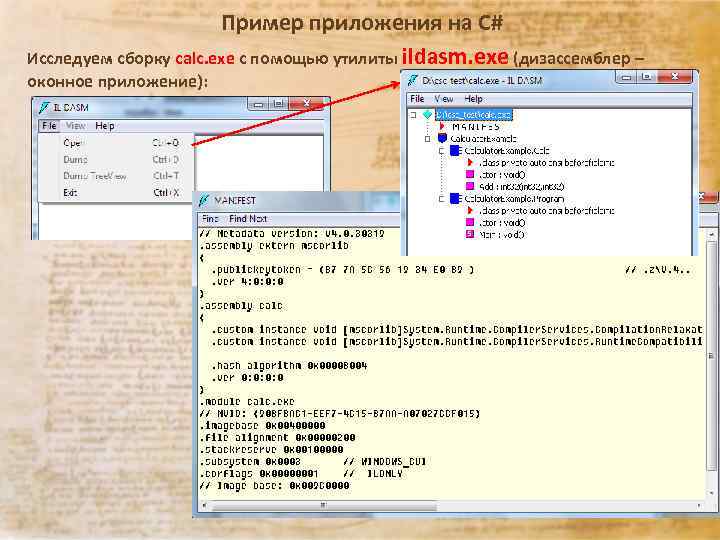Click the '.hash algorithm 0x00008004' line
The height and width of the screenshot is (540, 720).
point(289,366)
